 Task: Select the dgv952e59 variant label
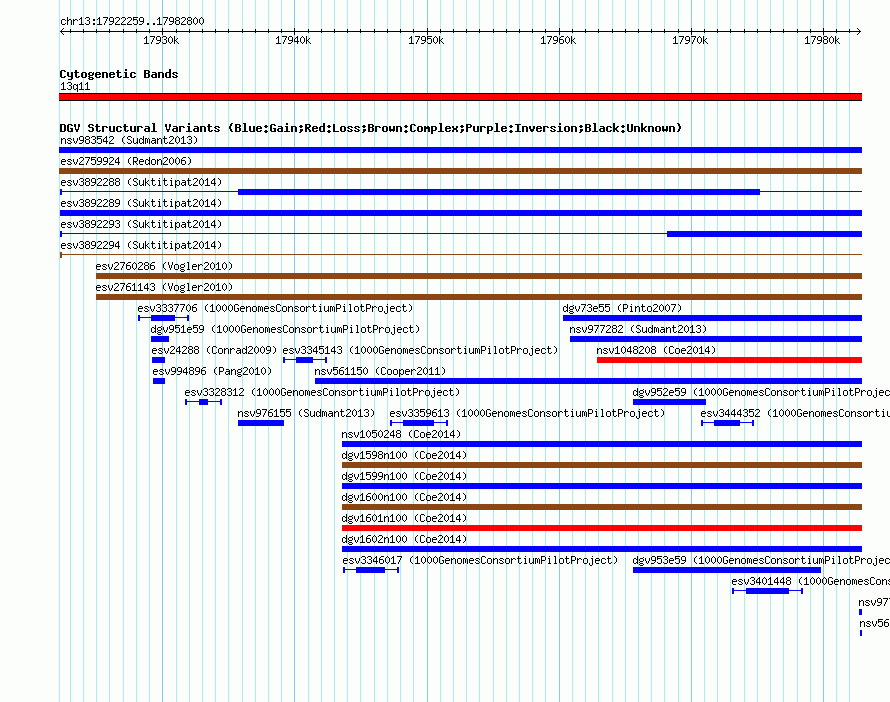761,392
